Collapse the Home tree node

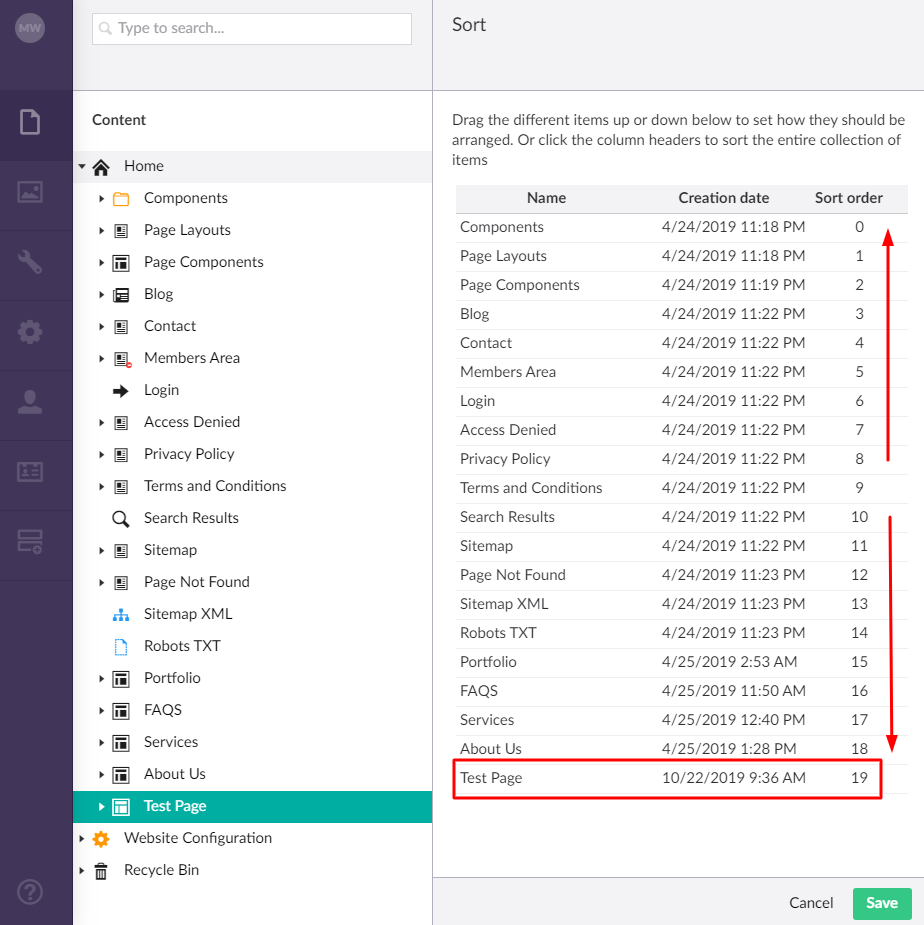point(82,166)
